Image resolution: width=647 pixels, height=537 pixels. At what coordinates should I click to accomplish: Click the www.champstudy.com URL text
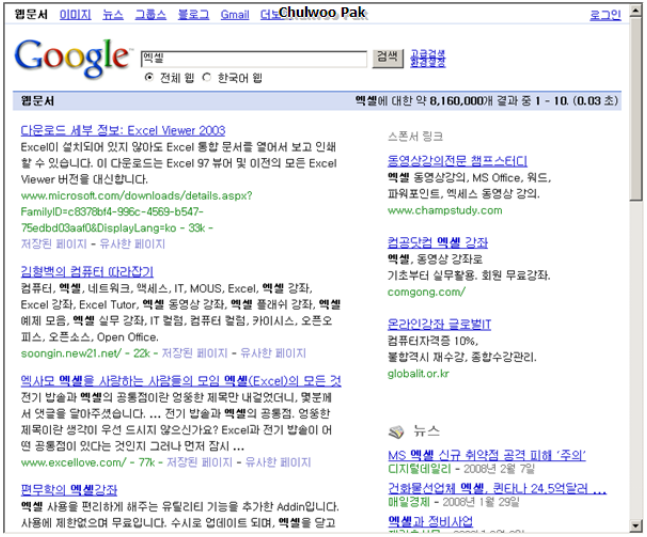445,211
